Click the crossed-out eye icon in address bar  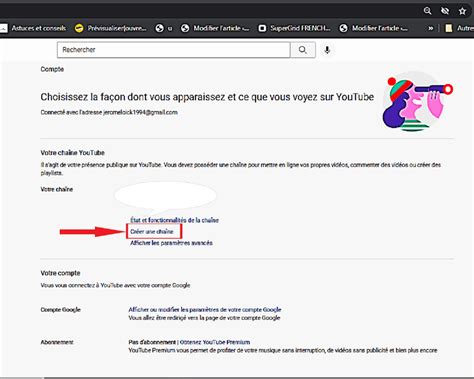445,11
